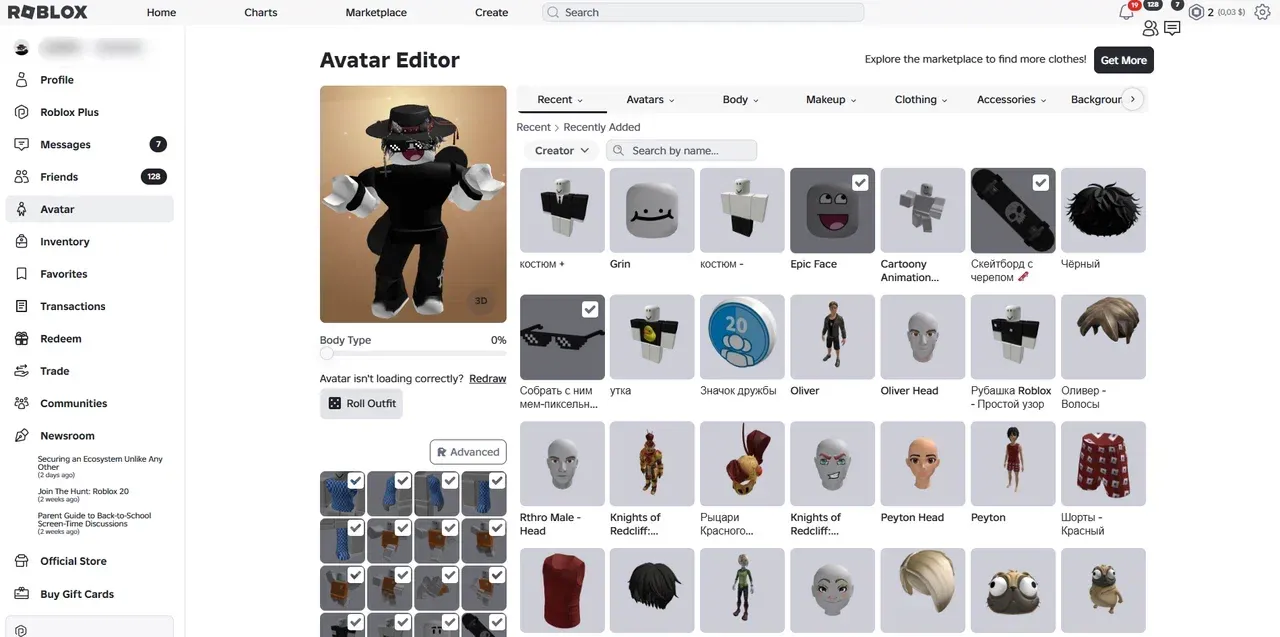Go to Charts in the top navigation
Viewport: 1280px width, 637px height.
261,13
